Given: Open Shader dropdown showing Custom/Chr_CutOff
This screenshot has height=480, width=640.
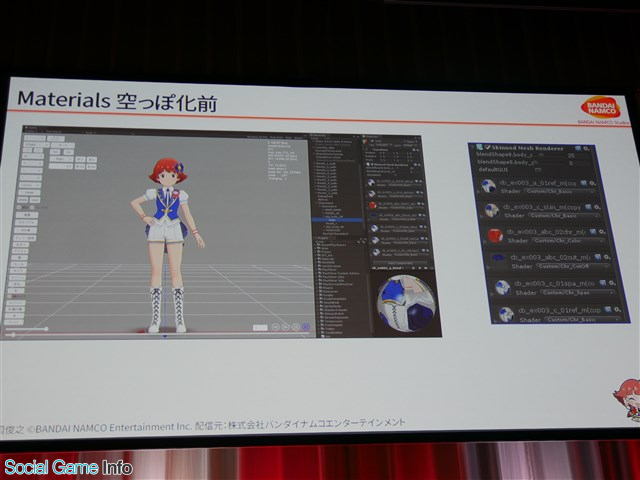Looking at the screenshot, I should [x=573, y=266].
